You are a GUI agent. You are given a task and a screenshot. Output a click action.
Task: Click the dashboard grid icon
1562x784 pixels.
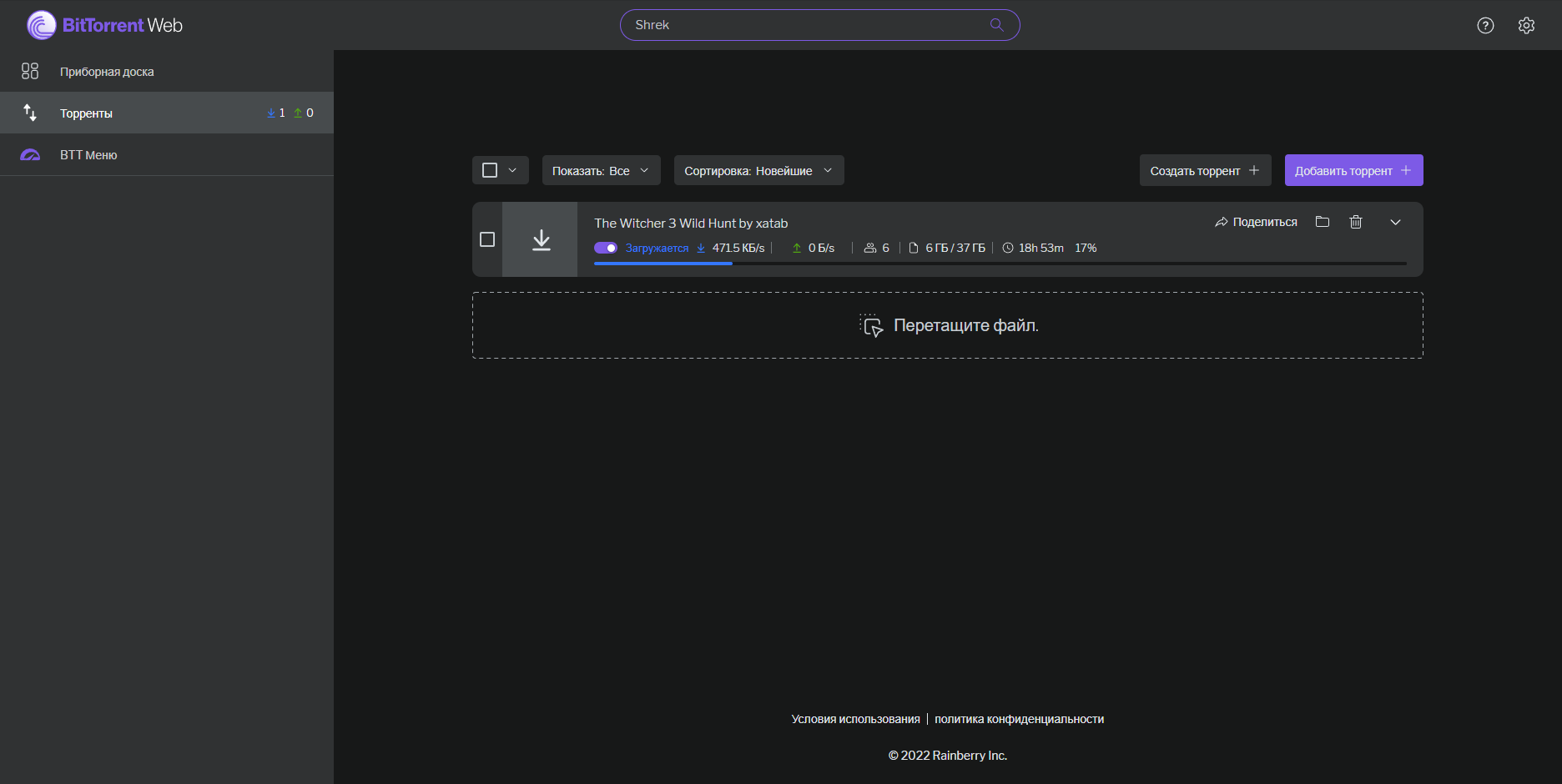pos(30,71)
